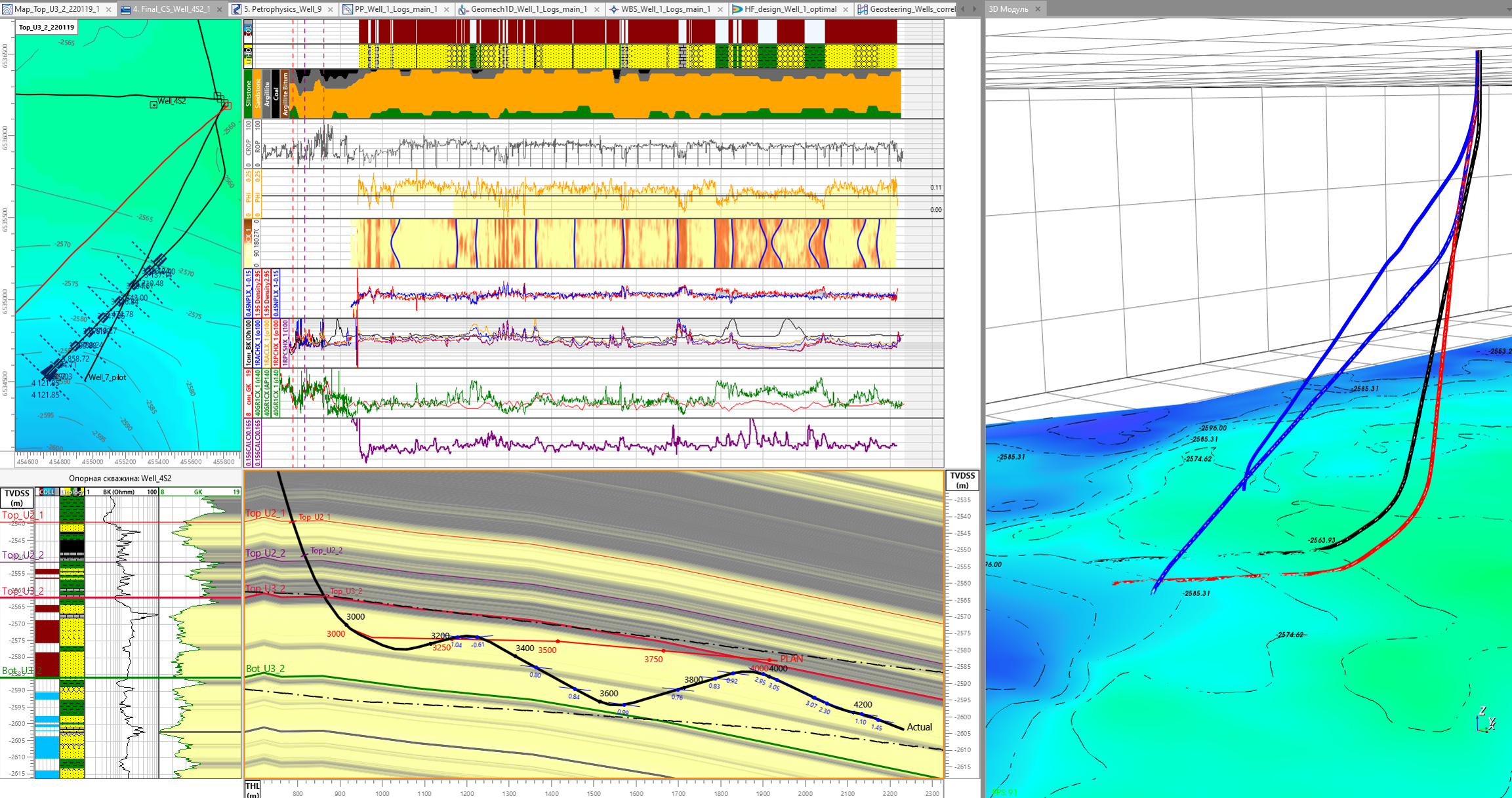Click the 5. Petrophysics tab icon
Viewport: 1512px width, 798px height.
[236, 9]
